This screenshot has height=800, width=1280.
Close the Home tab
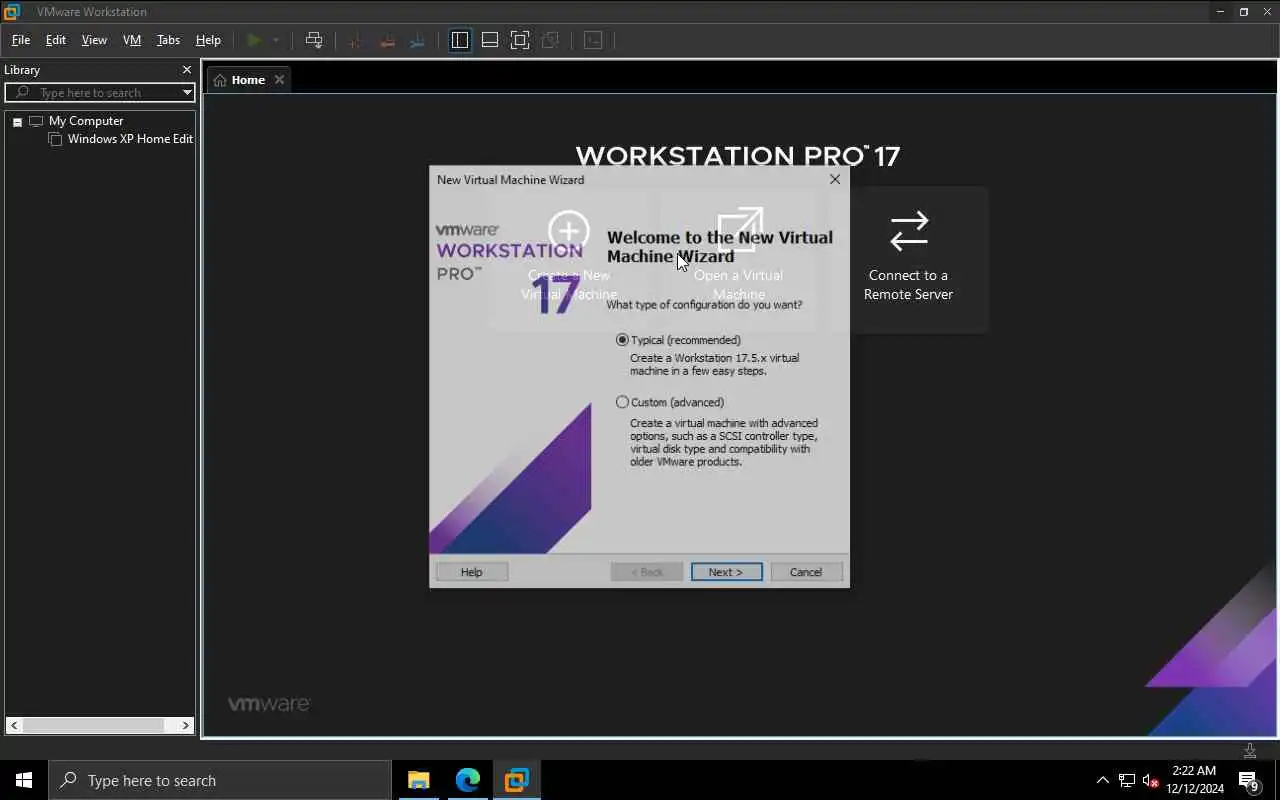click(x=279, y=80)
